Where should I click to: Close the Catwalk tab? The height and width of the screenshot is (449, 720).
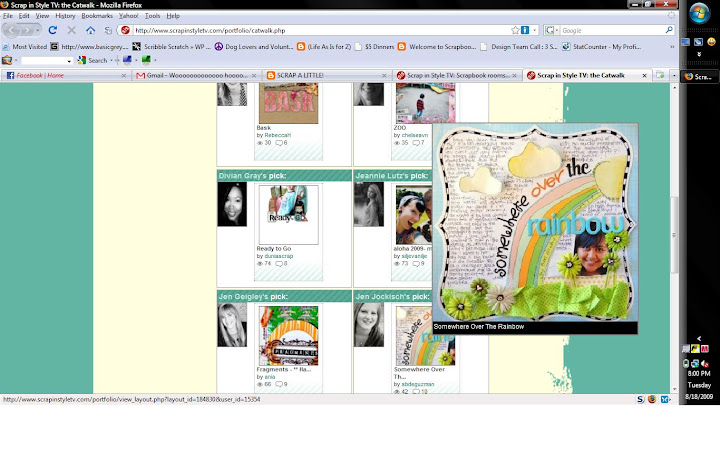point(644,75)
